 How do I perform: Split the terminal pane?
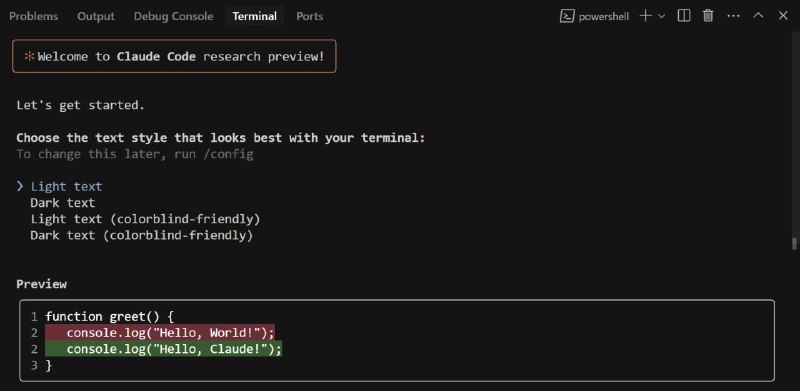[x=684, y=16]
